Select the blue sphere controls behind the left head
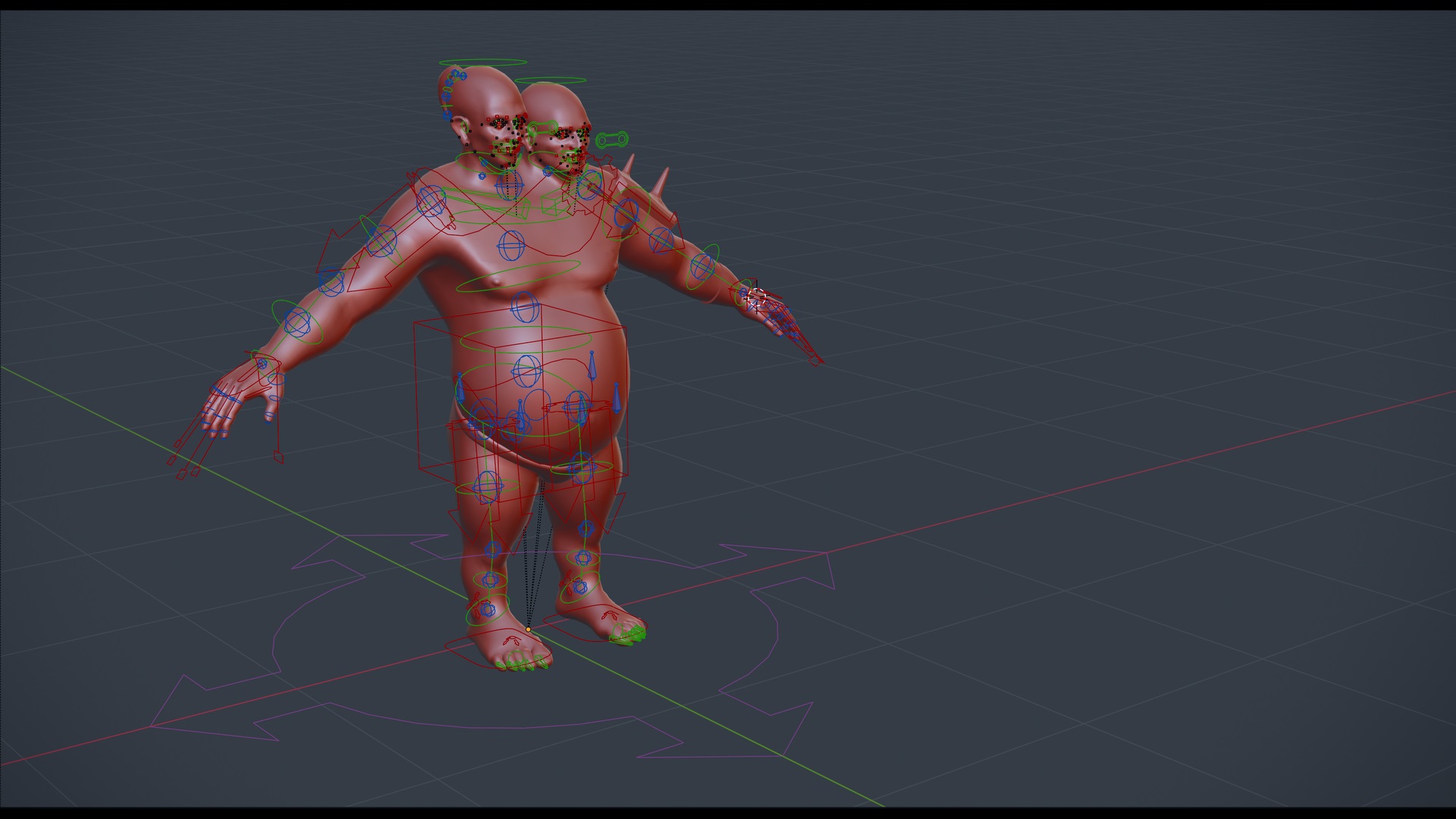Screen dimensions: 1456x819 [453, 83]
